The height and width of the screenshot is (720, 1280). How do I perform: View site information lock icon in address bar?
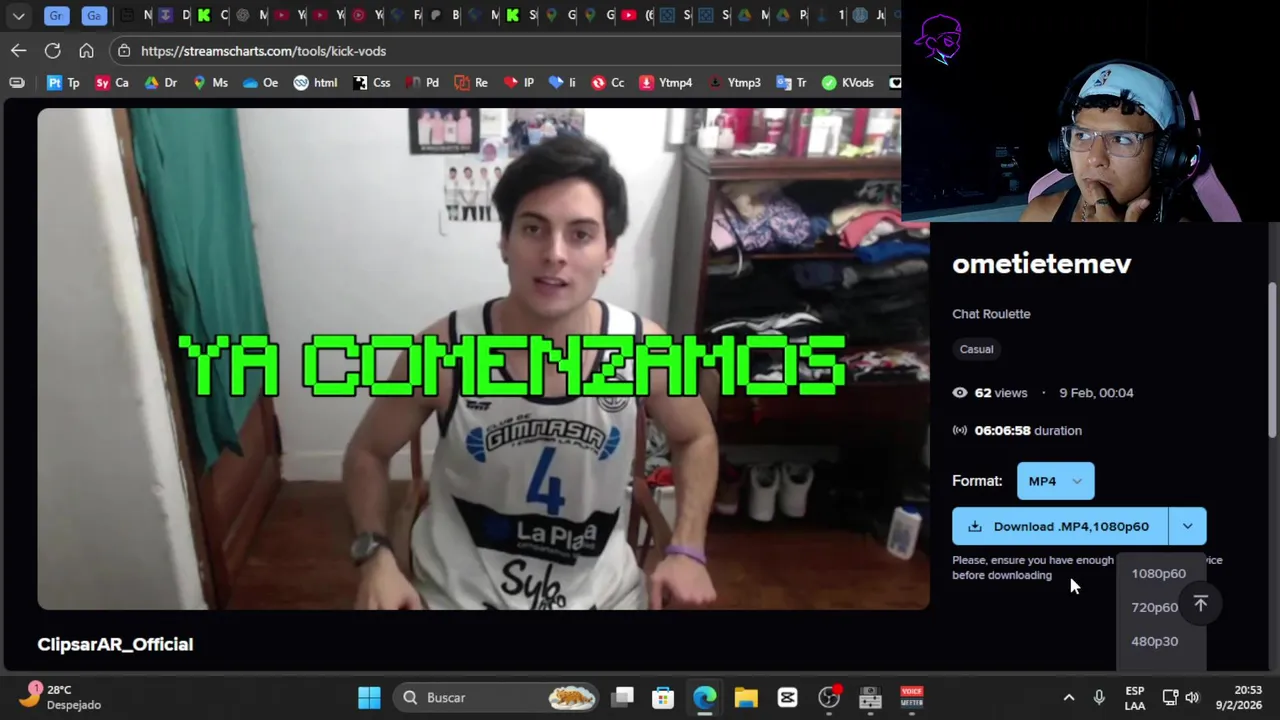click(123, 51)
